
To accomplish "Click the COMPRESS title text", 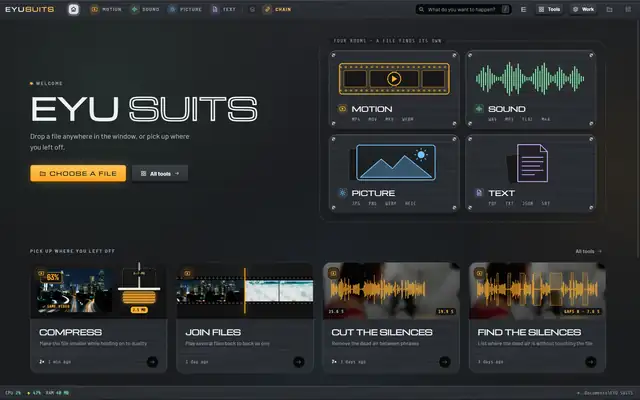I will pos(71,332).
